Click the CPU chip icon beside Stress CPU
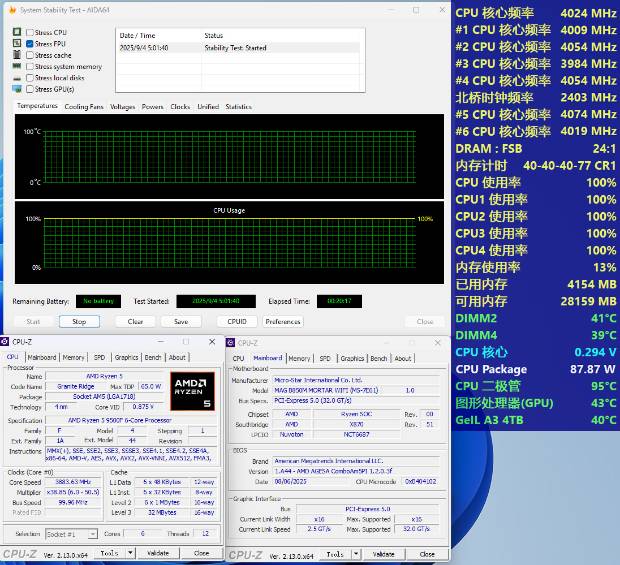Image resolution: width=620 pixels, height=565 pixels. pos(17,32)
